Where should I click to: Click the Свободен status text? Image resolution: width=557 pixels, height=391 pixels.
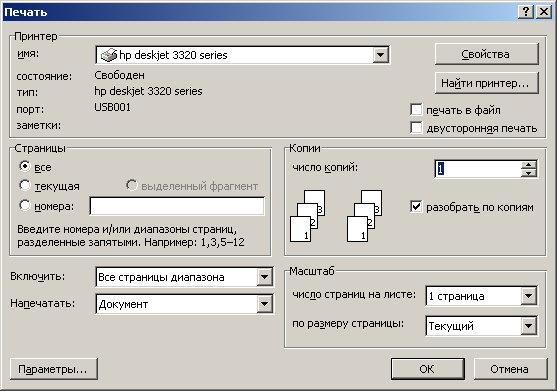click(119, 75)
